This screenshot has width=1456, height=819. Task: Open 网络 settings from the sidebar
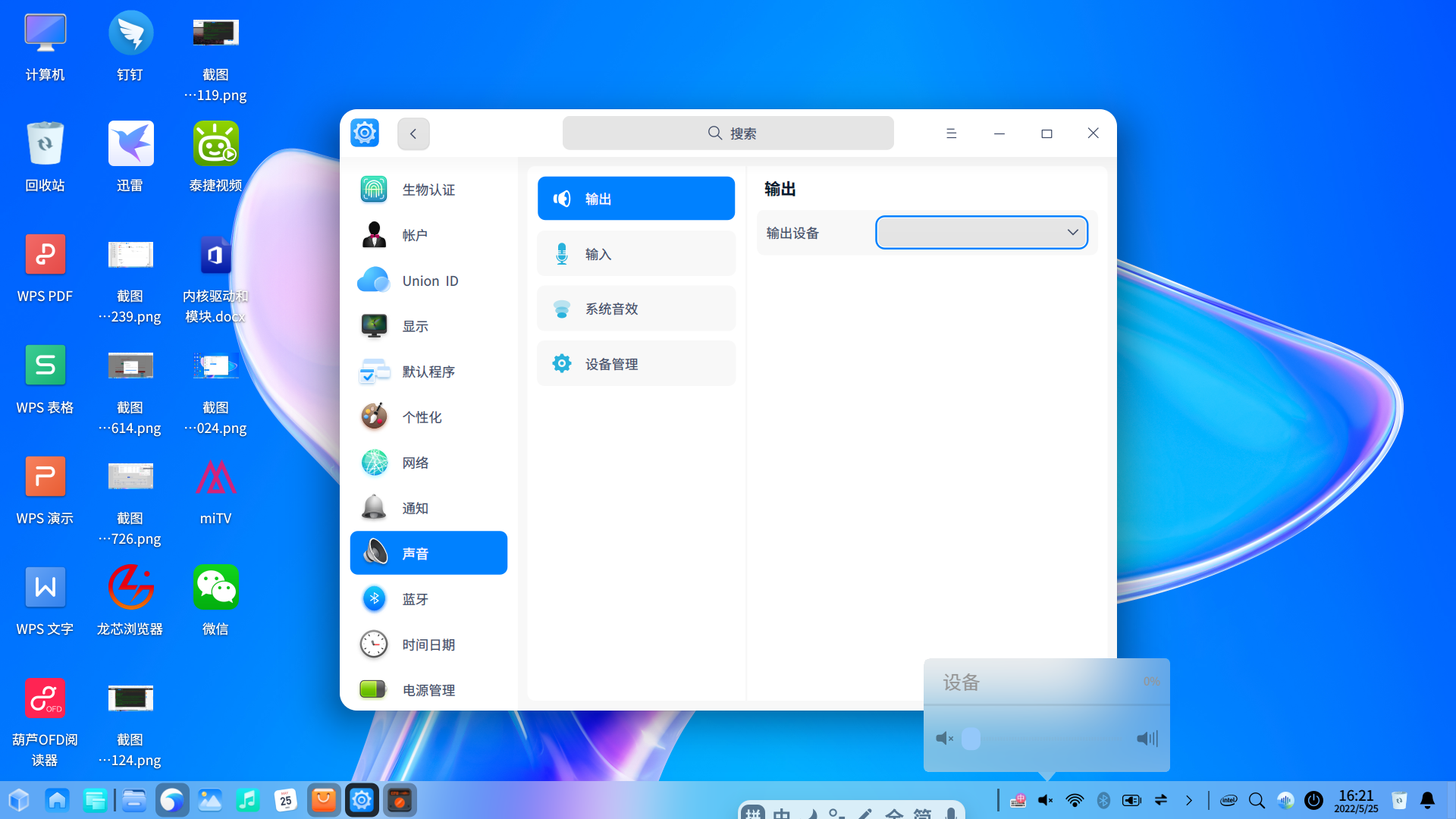tap(428, 463)
